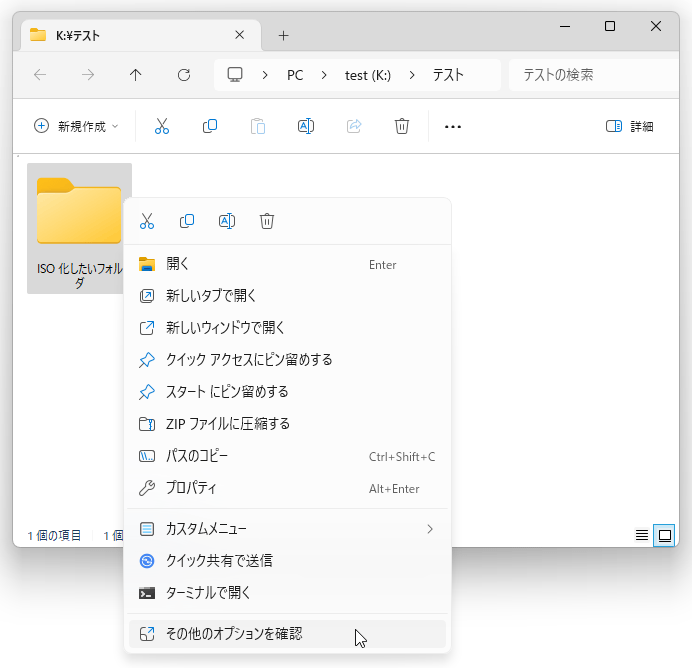Screen dimensions: 692x668
Task: Open プロパティ from the context menu
Action: tap(287, 488)
